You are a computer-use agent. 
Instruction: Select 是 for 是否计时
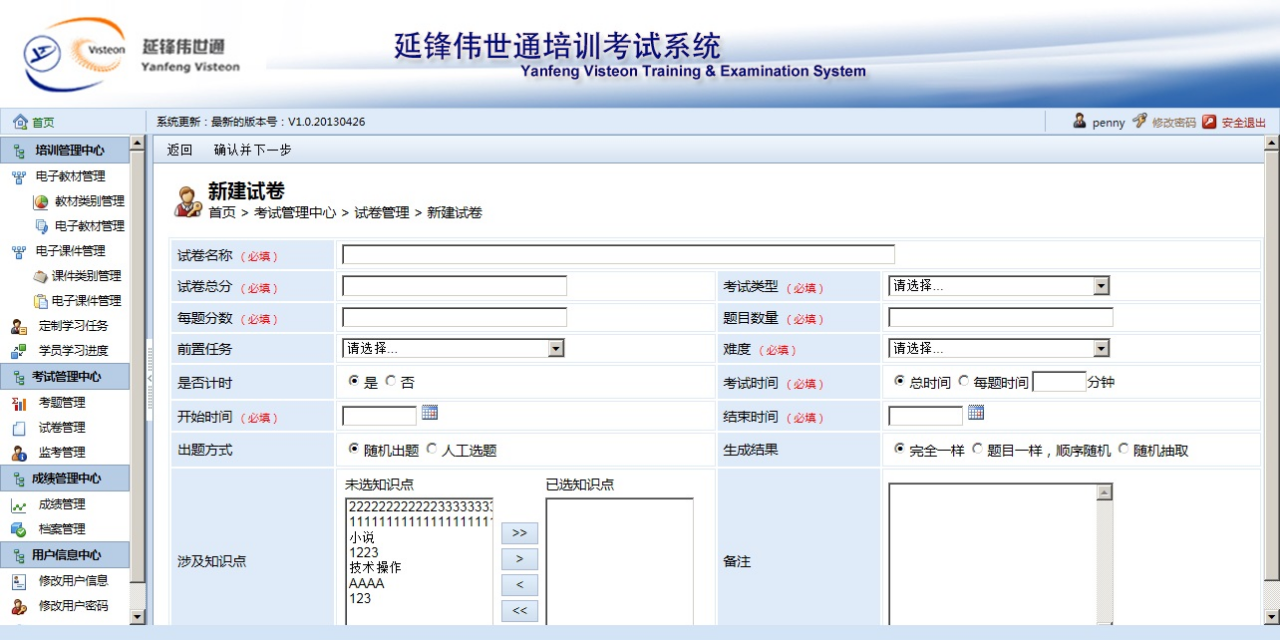pyautogui.click(x=354, y=381)
